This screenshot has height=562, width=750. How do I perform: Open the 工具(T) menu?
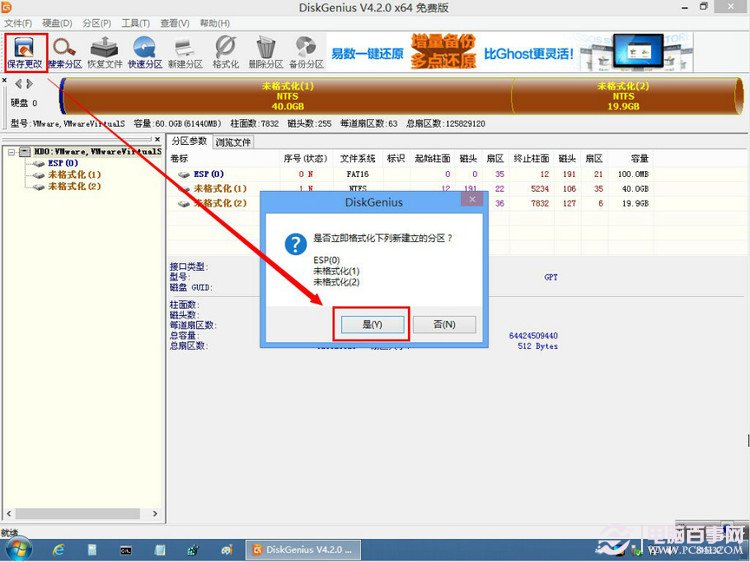[135, 23]
